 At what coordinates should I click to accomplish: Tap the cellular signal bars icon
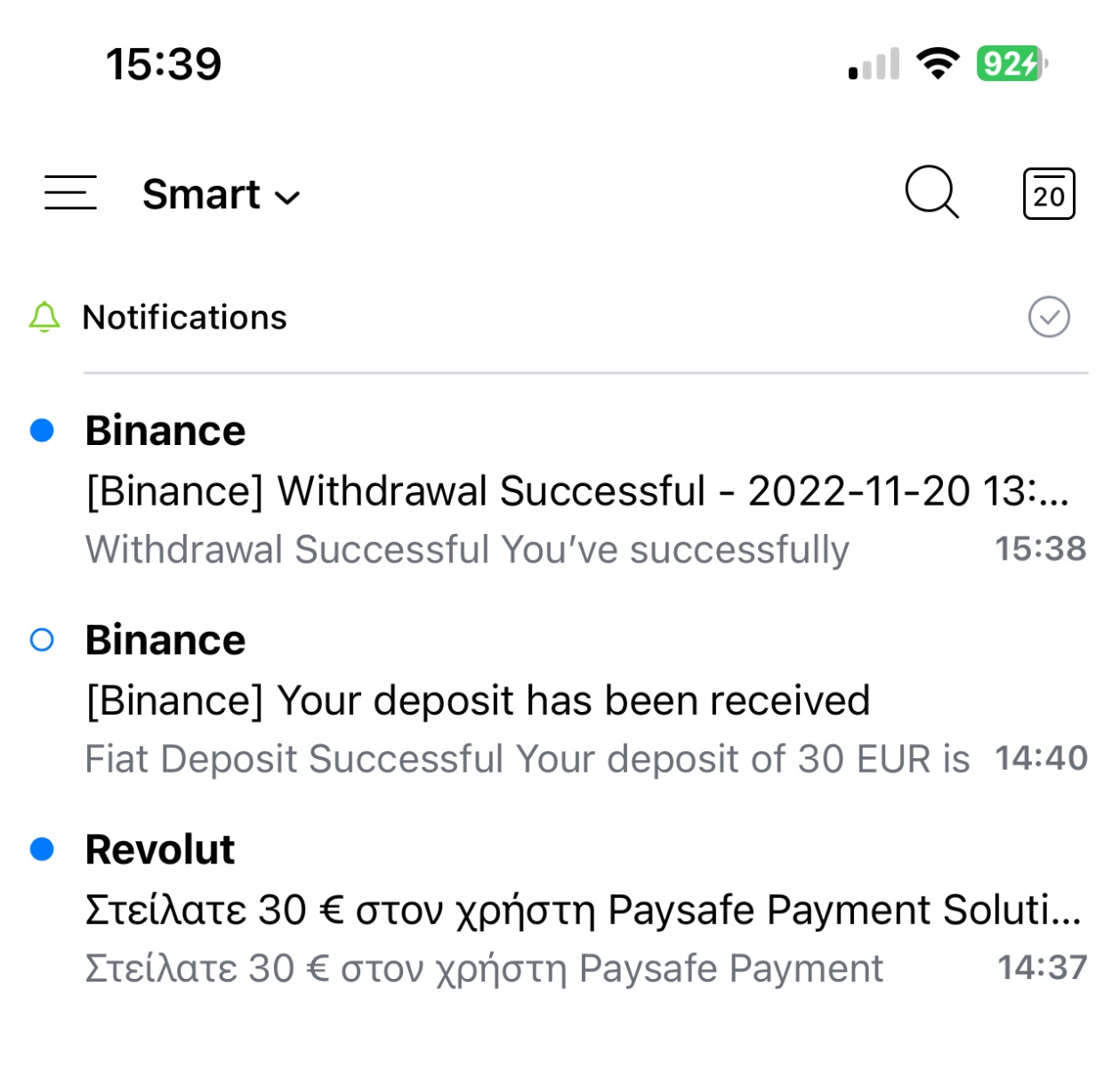coord(874,63)
